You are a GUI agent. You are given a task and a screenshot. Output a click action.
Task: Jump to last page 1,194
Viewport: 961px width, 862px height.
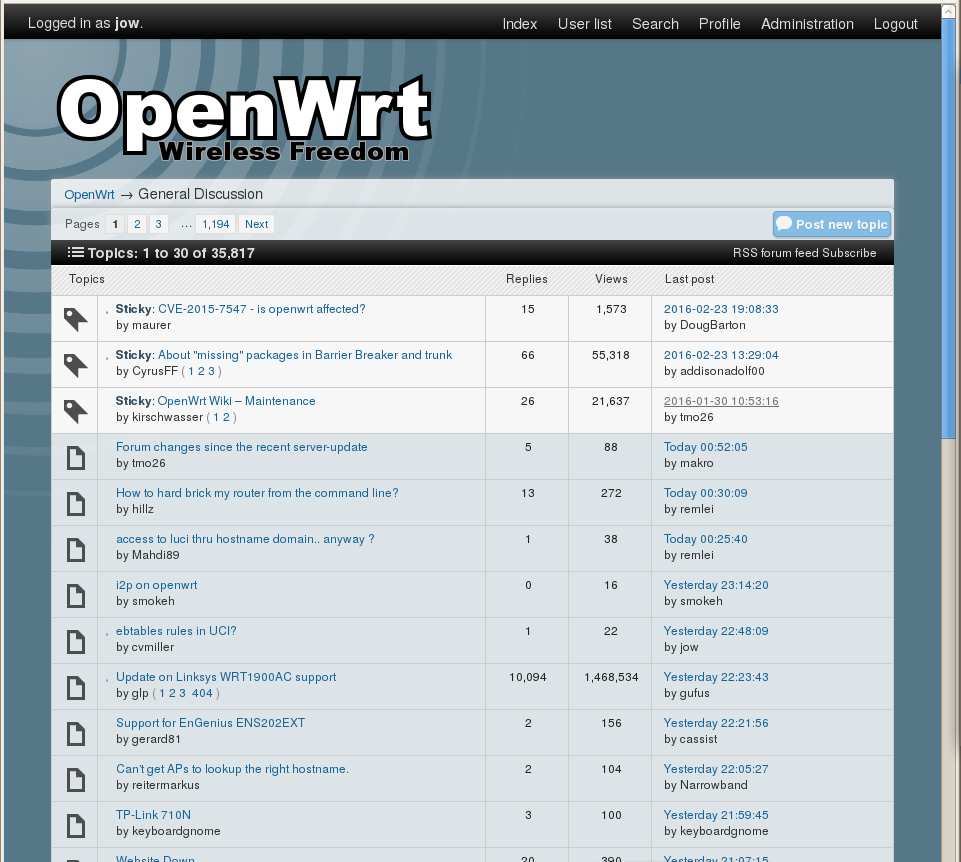[x=216, y=224]
